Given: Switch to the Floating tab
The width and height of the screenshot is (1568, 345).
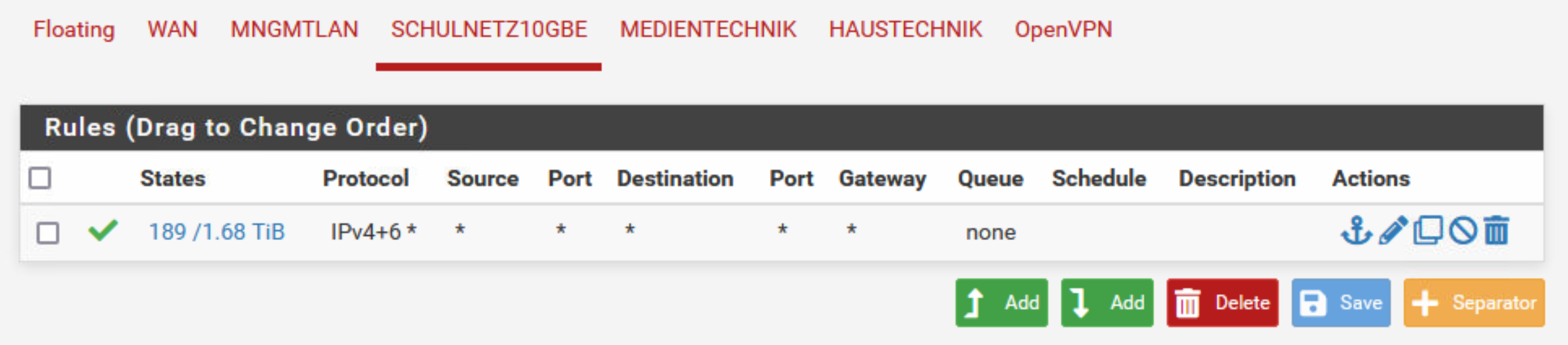Looking at the screenshot, I should click(74, 29).
